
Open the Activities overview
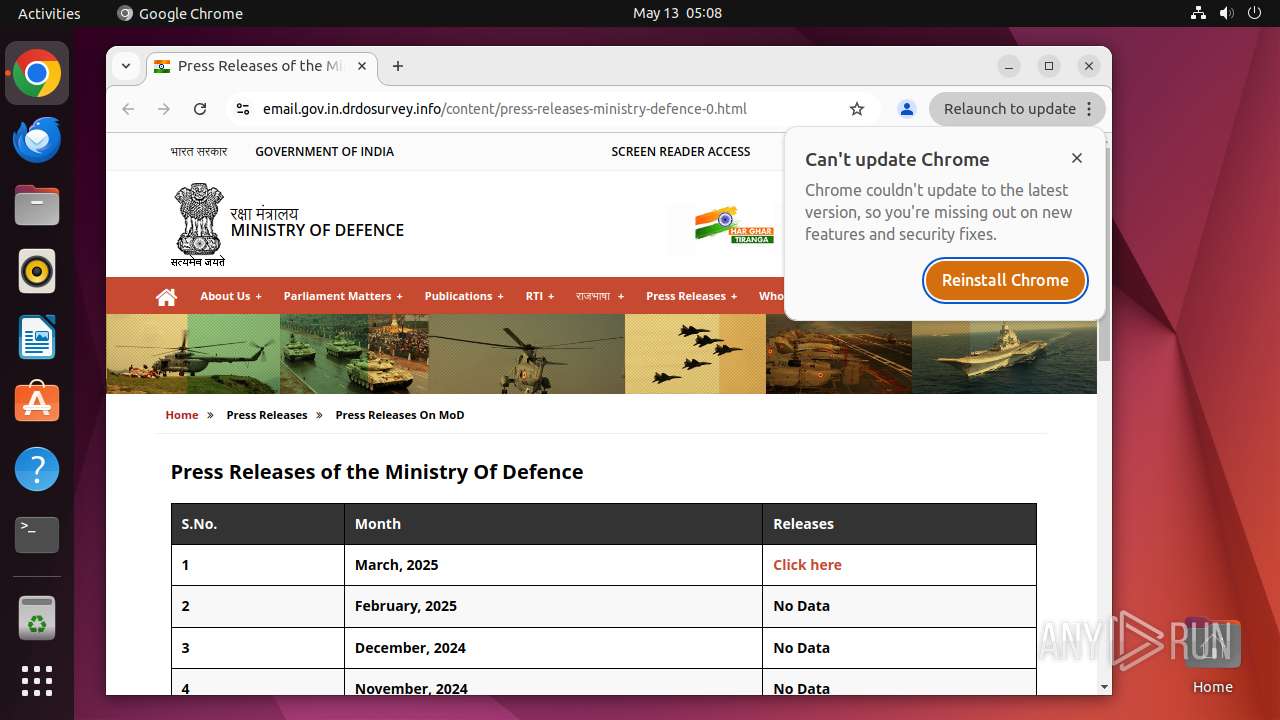click(x=49, y=13)
